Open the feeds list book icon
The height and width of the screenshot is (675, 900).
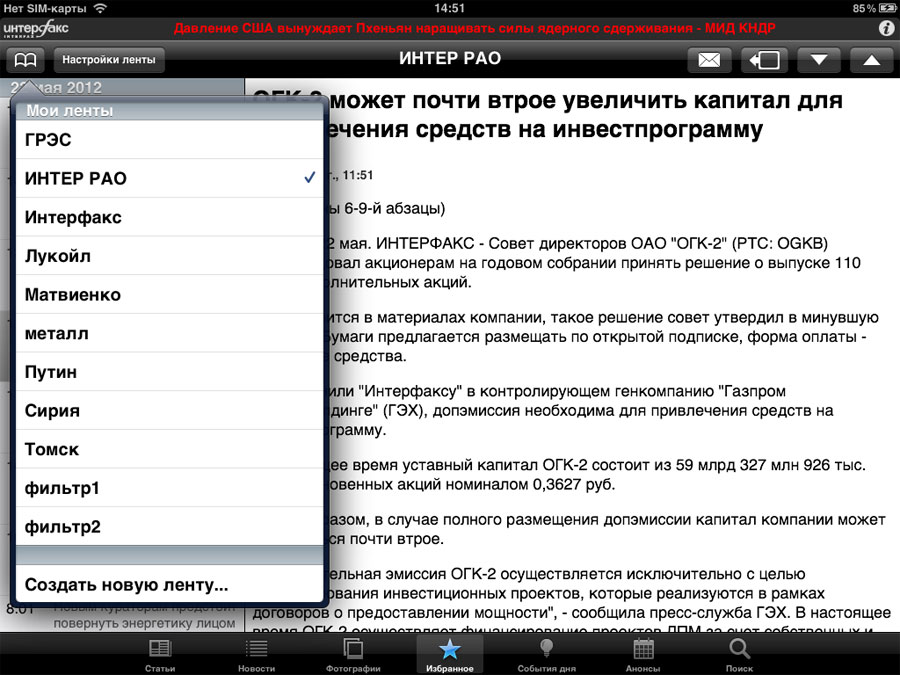25,60
